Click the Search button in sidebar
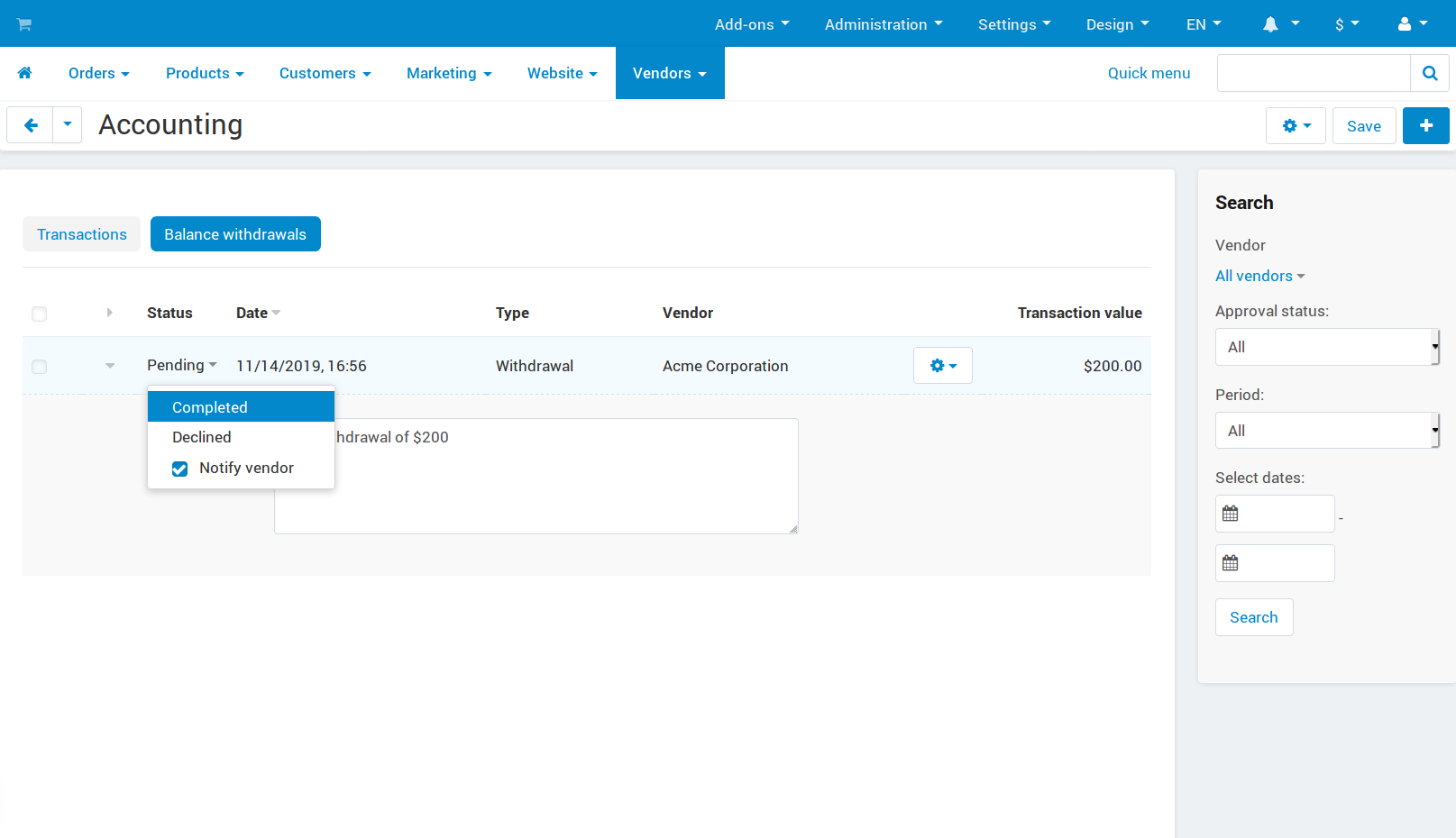The image size is (1456, 838). coord(1254,617)
